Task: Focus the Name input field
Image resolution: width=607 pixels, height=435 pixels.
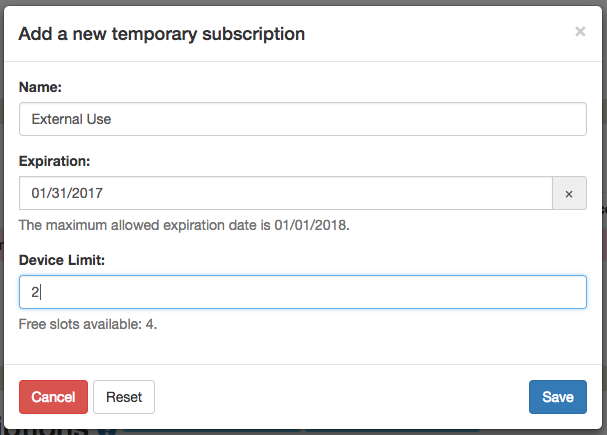Action: click(303, 119)
